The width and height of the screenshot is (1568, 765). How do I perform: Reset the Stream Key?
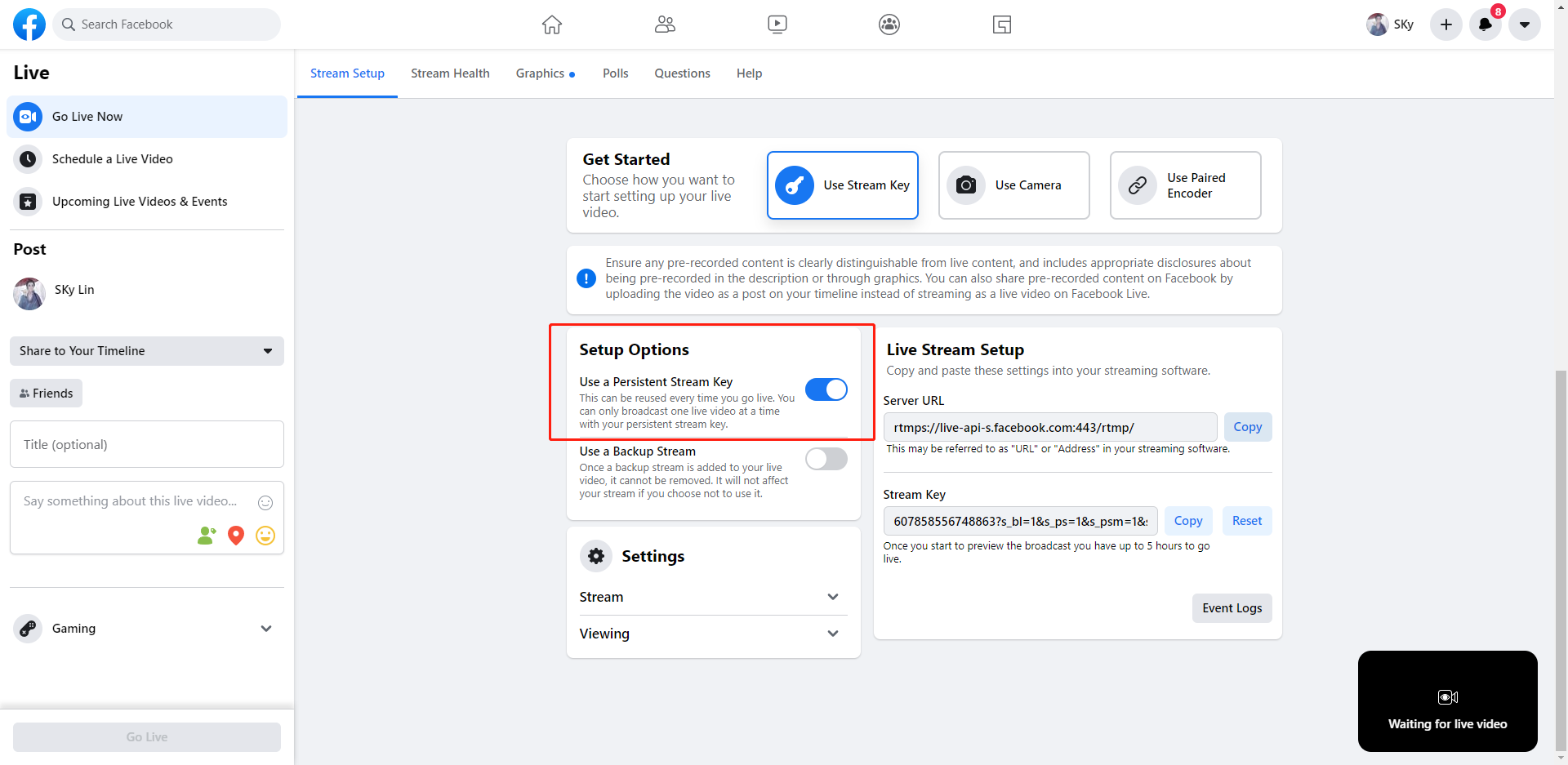1247,521
